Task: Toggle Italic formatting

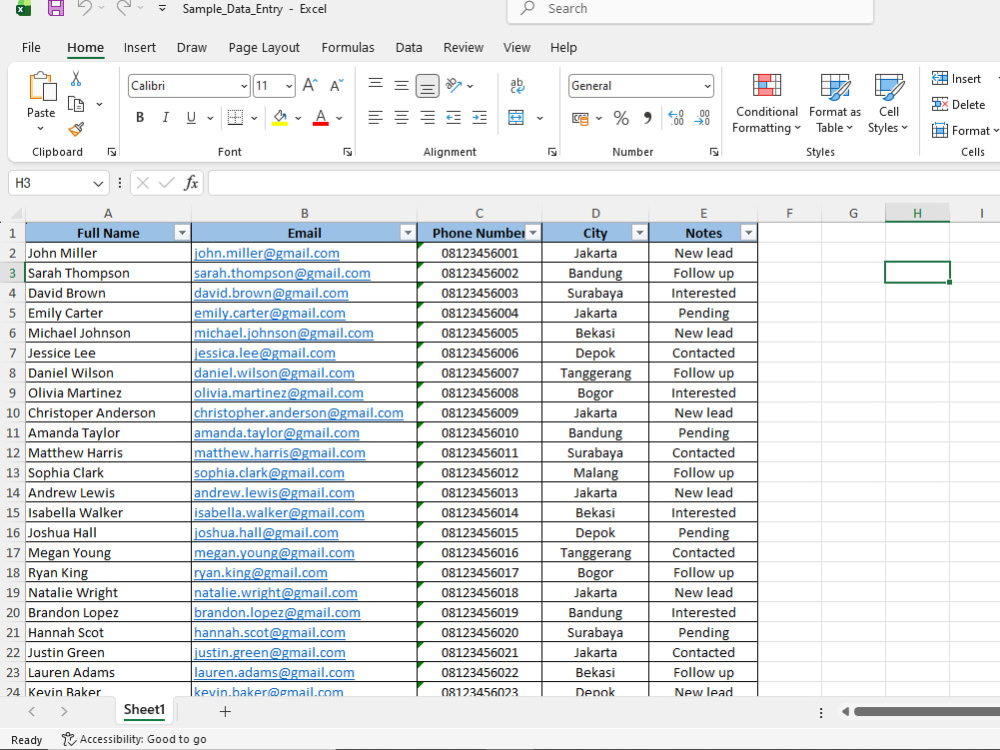Action: point(165,117)
